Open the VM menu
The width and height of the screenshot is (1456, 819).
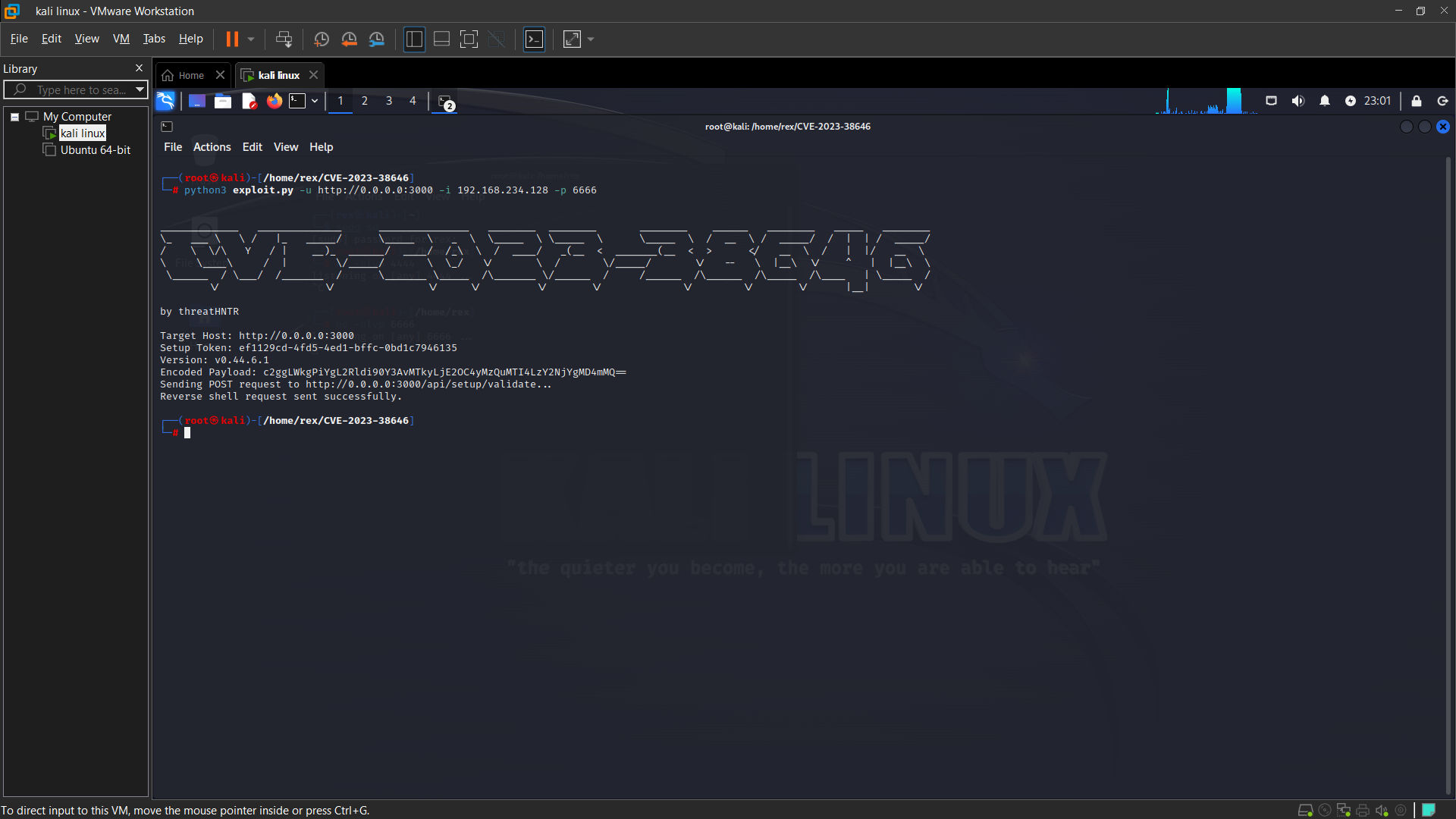tap(121, 39)
